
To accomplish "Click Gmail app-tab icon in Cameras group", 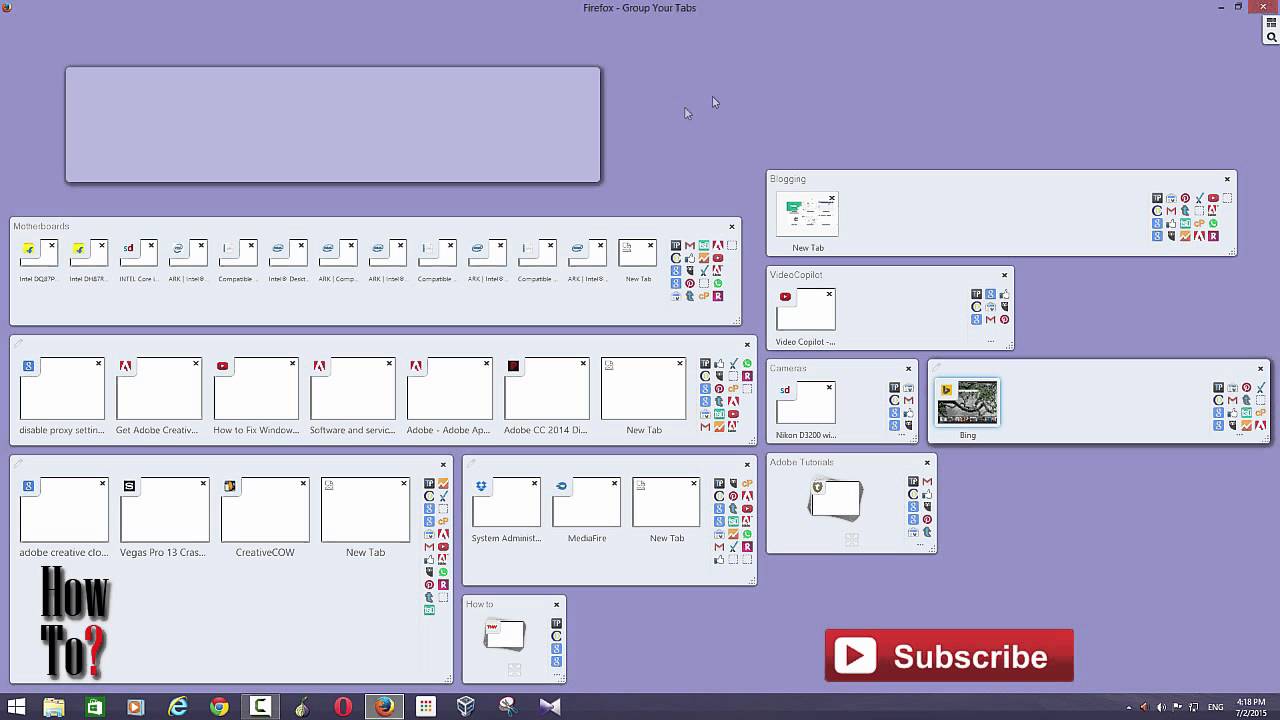I will [908, 400].
